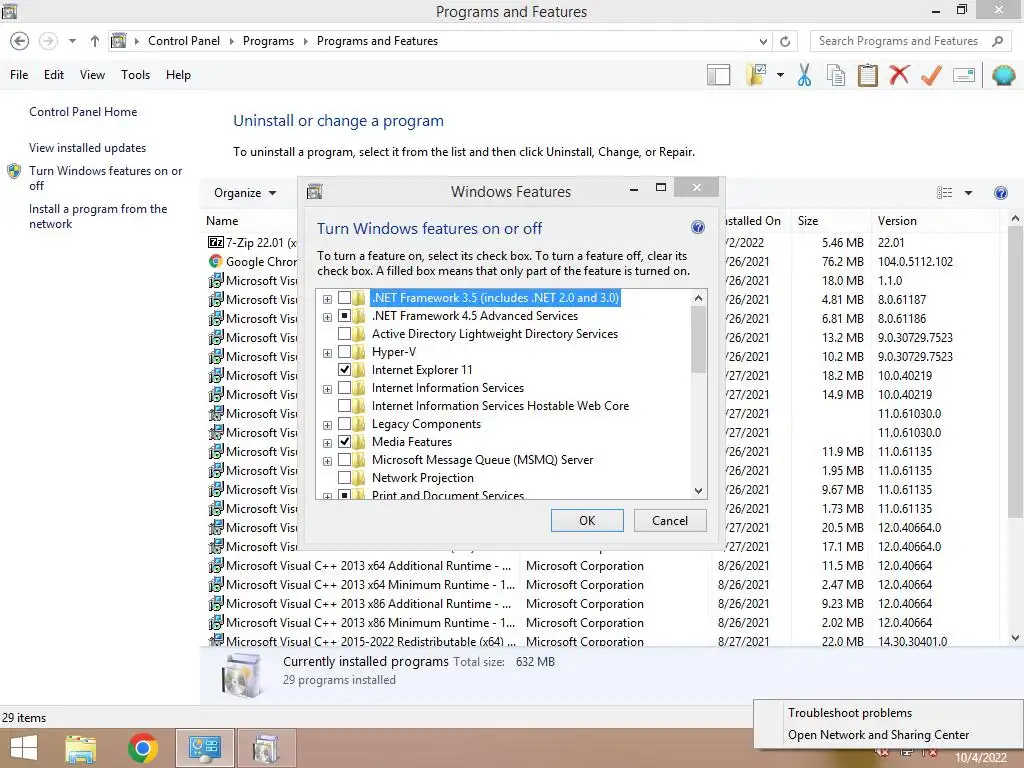Viewport: 1024px width, 768px height.
Task: Select Troubleshoot problems in the popup menu
Action: click(850, 712)
